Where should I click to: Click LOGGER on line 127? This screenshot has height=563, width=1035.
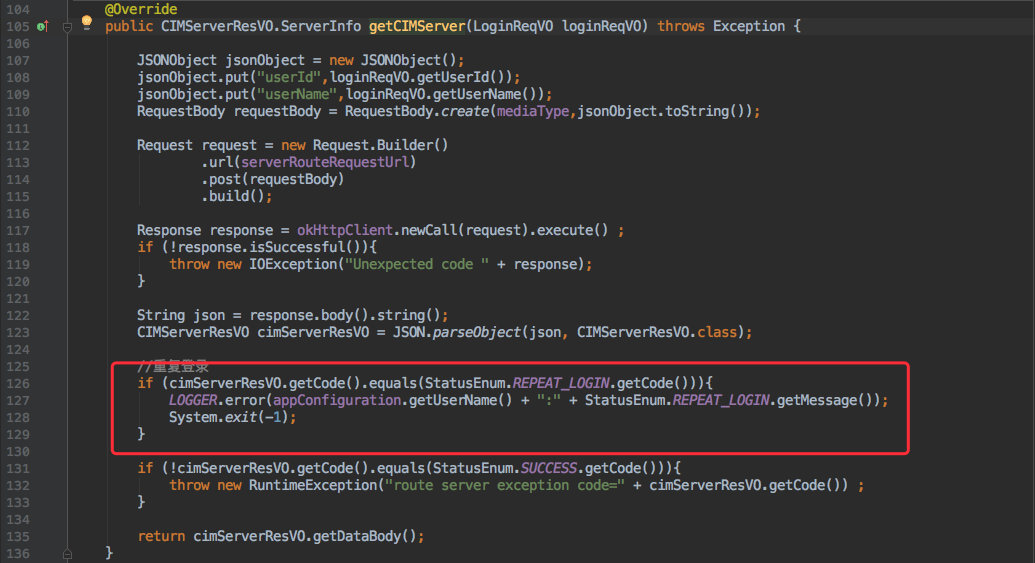193,401
